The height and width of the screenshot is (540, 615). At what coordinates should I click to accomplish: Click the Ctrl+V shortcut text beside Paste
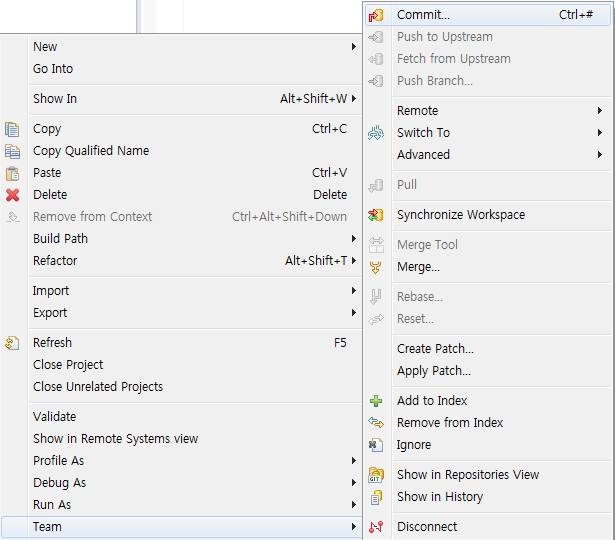(329, 173)
